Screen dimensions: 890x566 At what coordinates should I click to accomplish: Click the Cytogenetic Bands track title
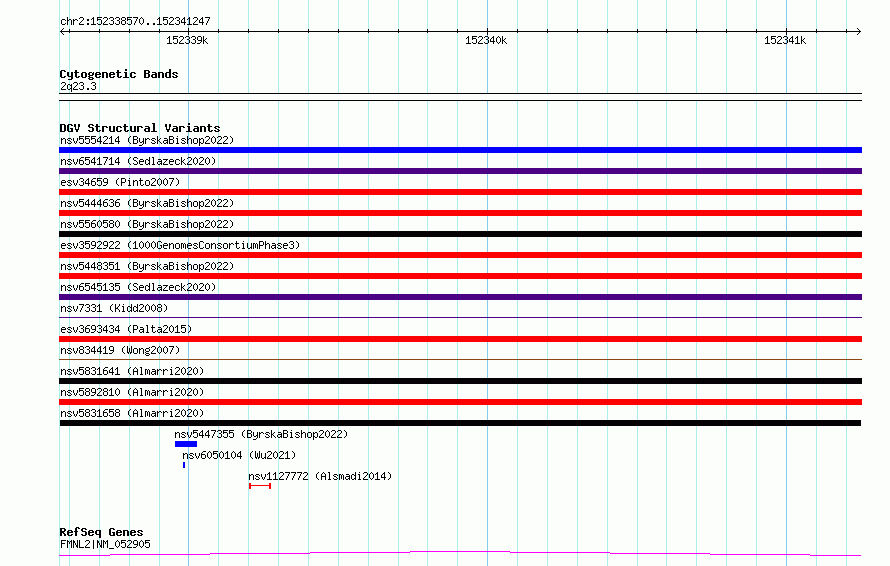pyautogui.click(x=119, y=74)
